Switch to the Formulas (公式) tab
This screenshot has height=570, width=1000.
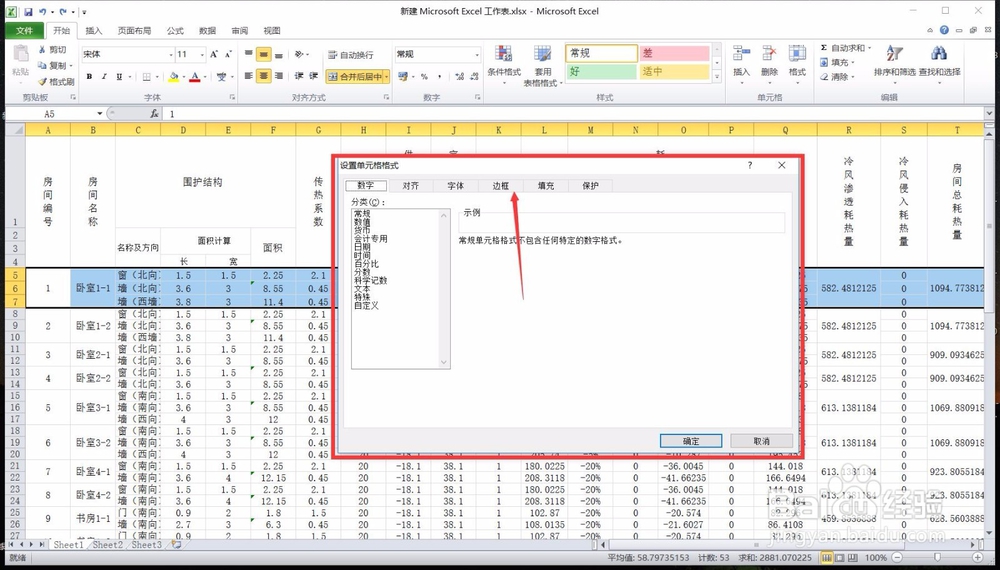tap(175, 31)
